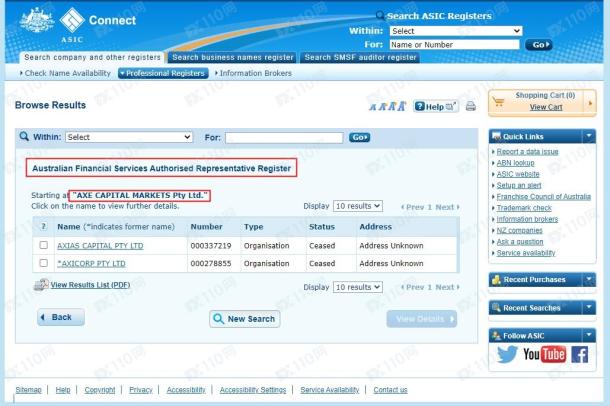Open AXIAS CAPITAL PTY LTD link
The image size is (610, 406).
[x=100, y=246]
